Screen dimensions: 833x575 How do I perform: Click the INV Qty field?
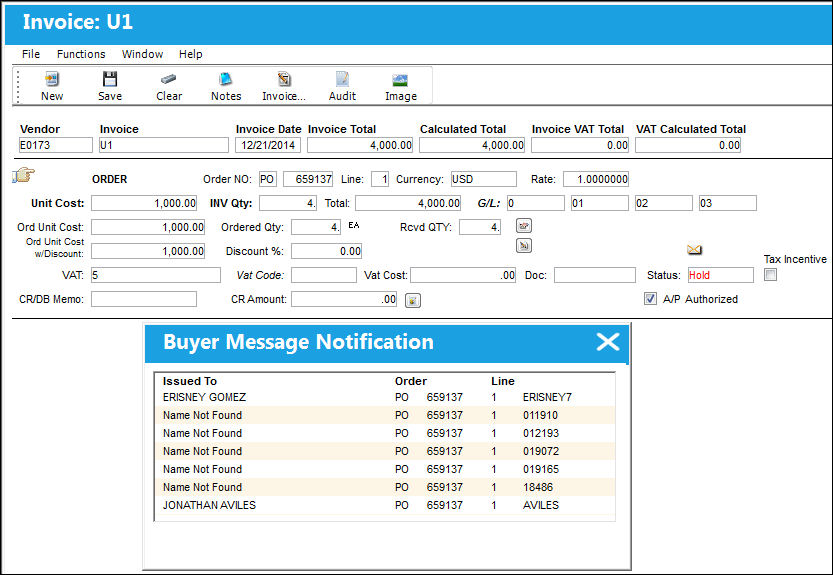point(288,203)
